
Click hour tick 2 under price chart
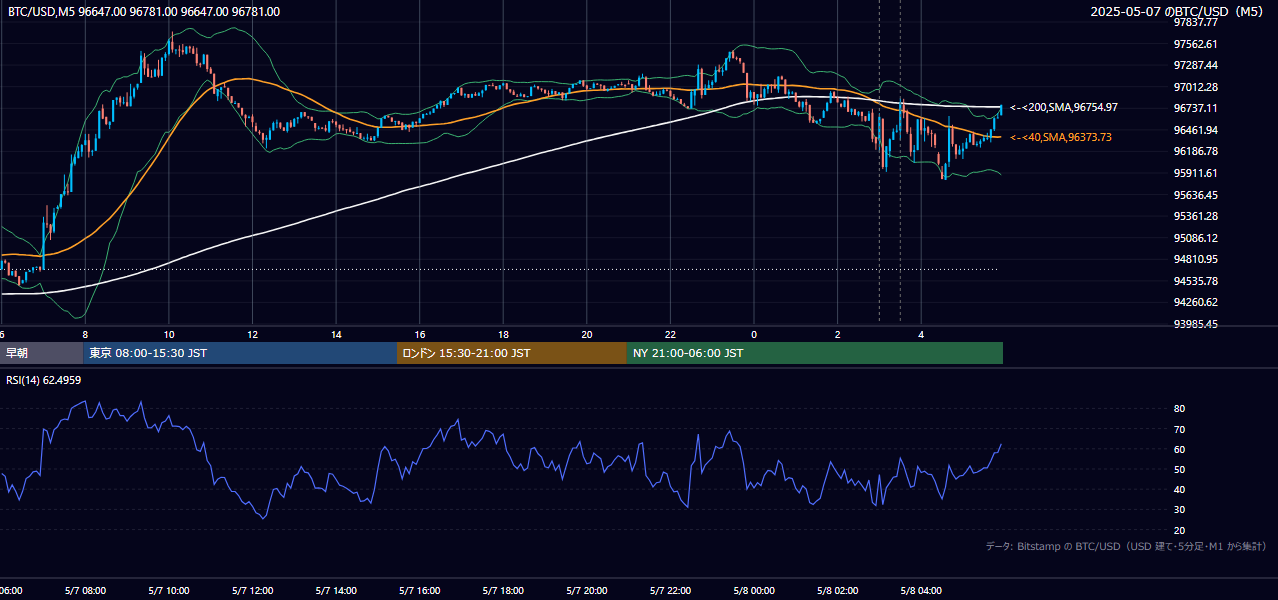coord(838,334)
